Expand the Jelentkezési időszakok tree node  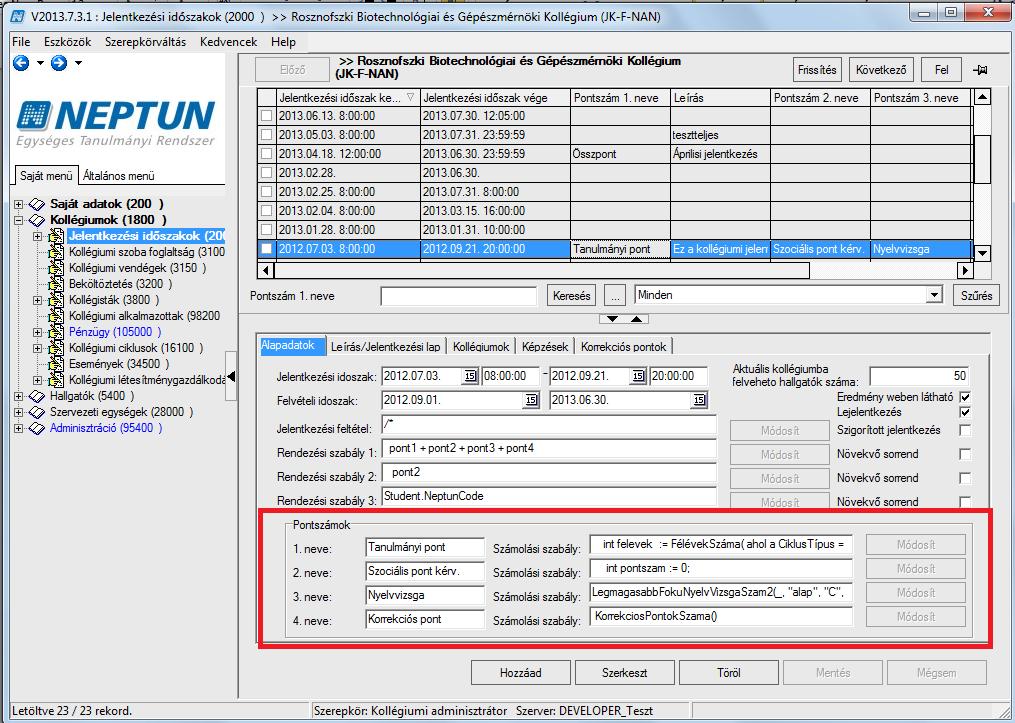(38, 237)
